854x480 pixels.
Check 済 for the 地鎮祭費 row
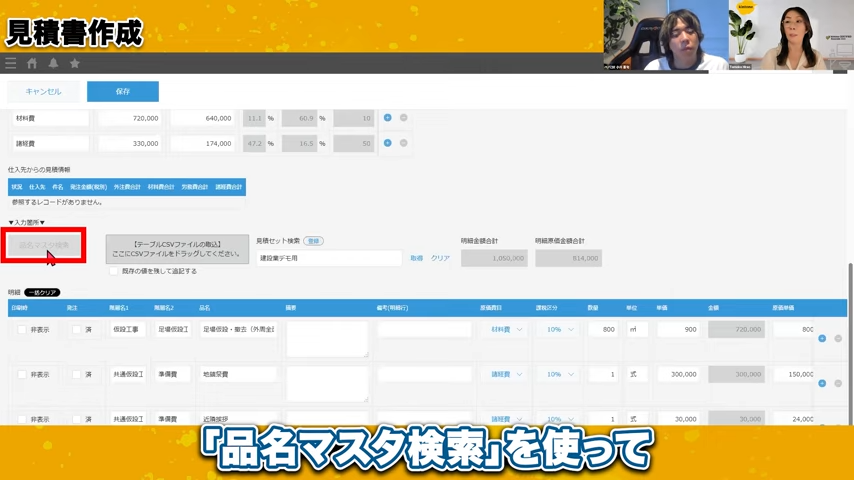[76, 375]
